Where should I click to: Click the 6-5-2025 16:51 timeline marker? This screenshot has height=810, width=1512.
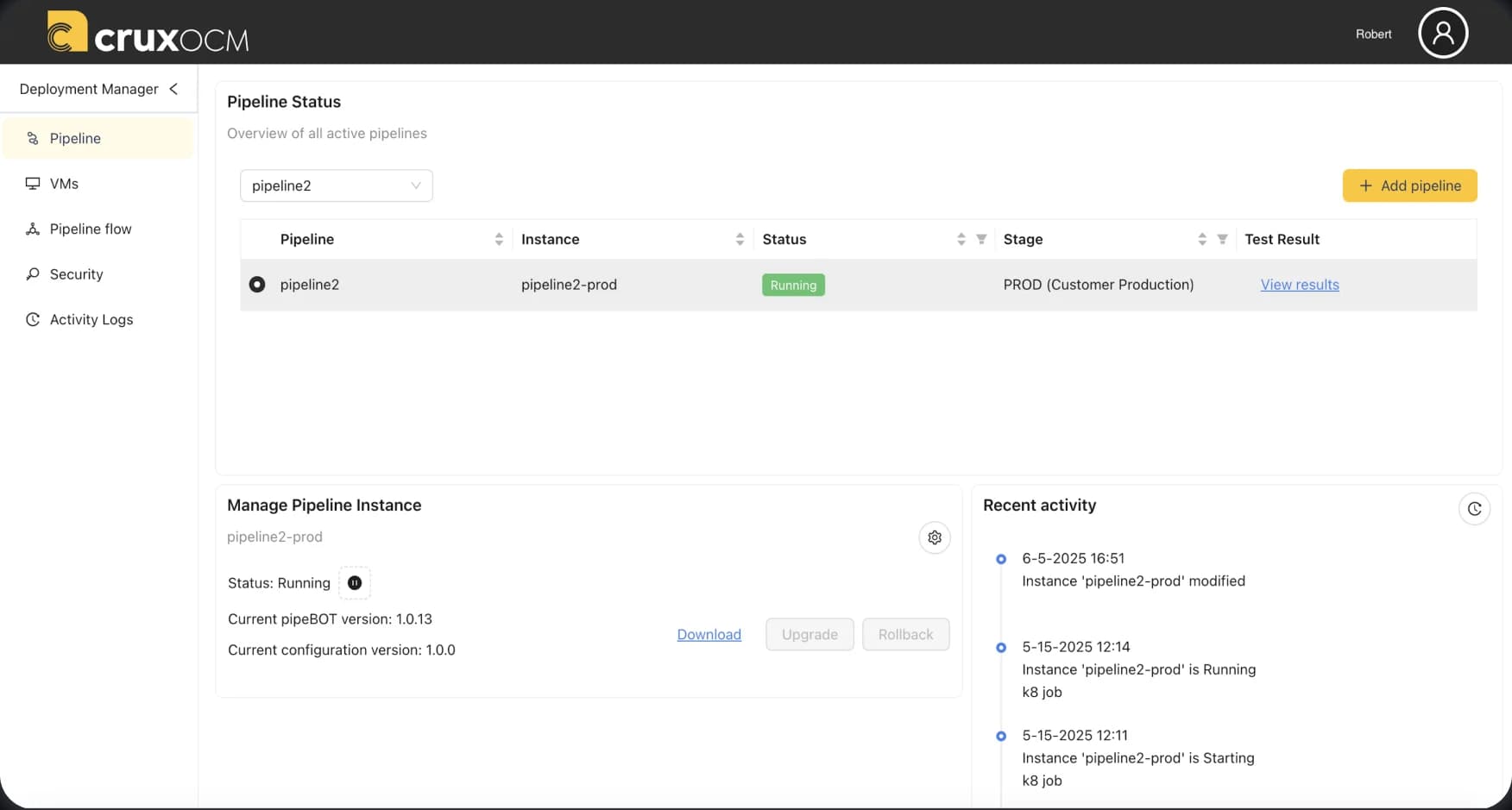tap(1001, 559)
